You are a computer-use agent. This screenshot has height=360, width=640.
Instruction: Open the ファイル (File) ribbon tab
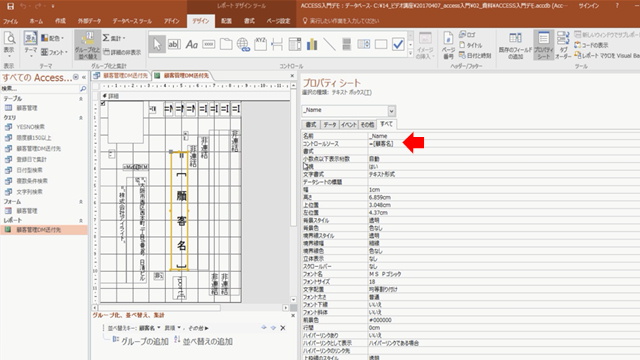11,21
